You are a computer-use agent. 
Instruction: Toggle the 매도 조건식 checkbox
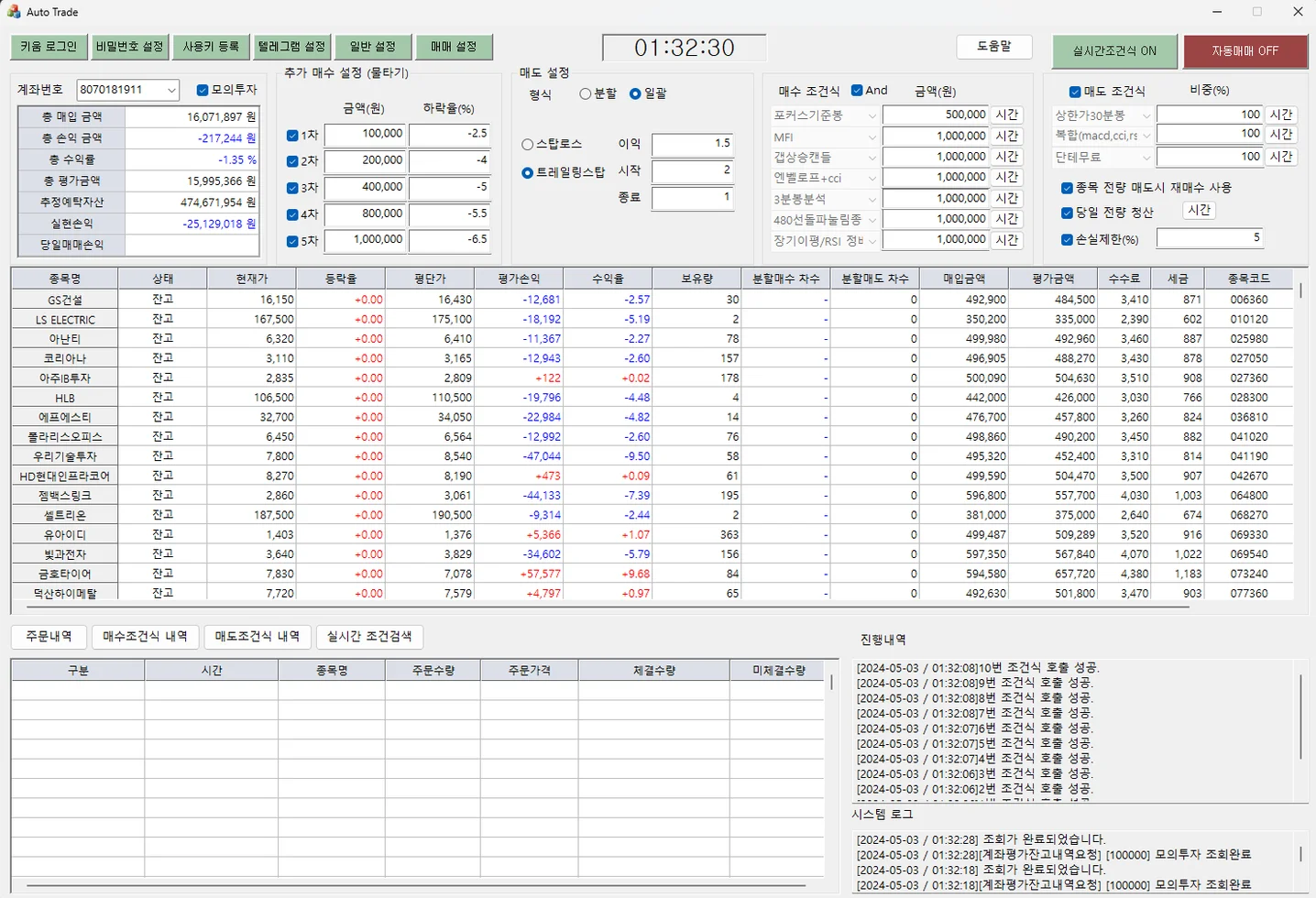[x=1075, y=92]
